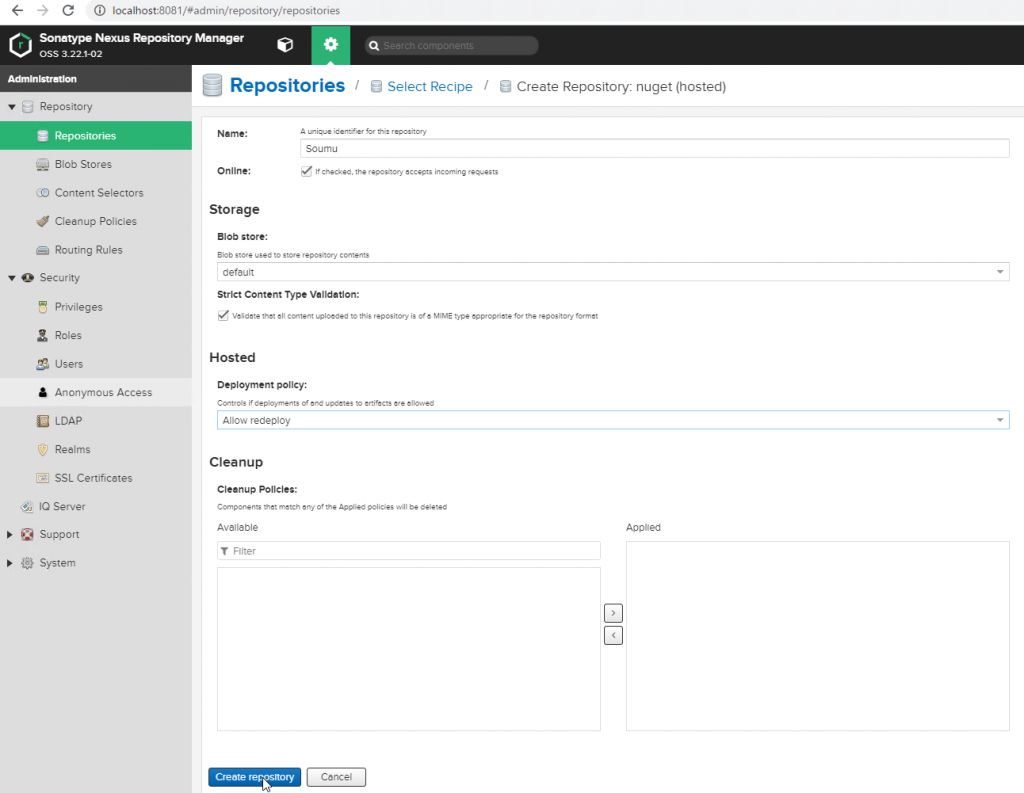Click the Repositories database icon in the breadcrumb
The image size is (1024, 793).
212,85
